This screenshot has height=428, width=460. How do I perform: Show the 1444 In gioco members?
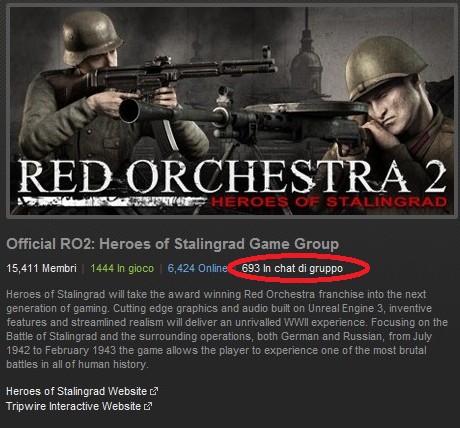click(122, 268)
